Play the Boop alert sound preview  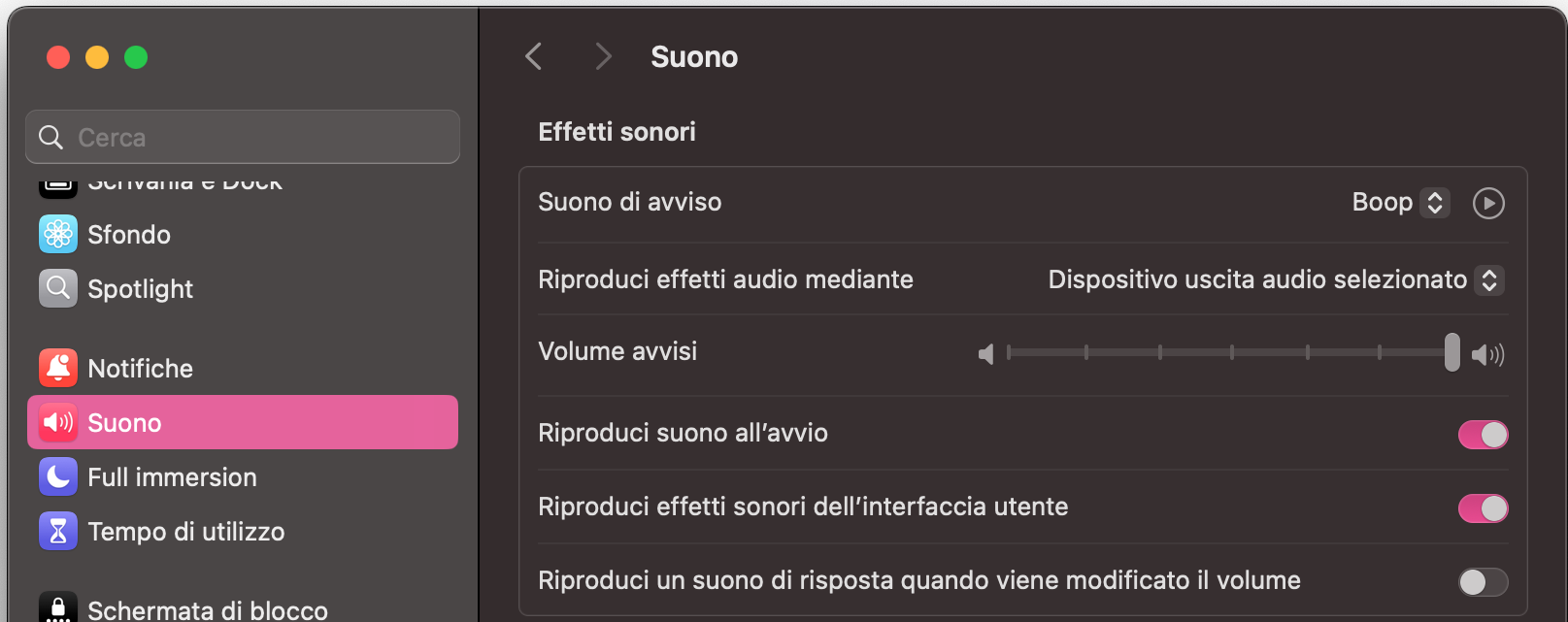pos(1487,203)
